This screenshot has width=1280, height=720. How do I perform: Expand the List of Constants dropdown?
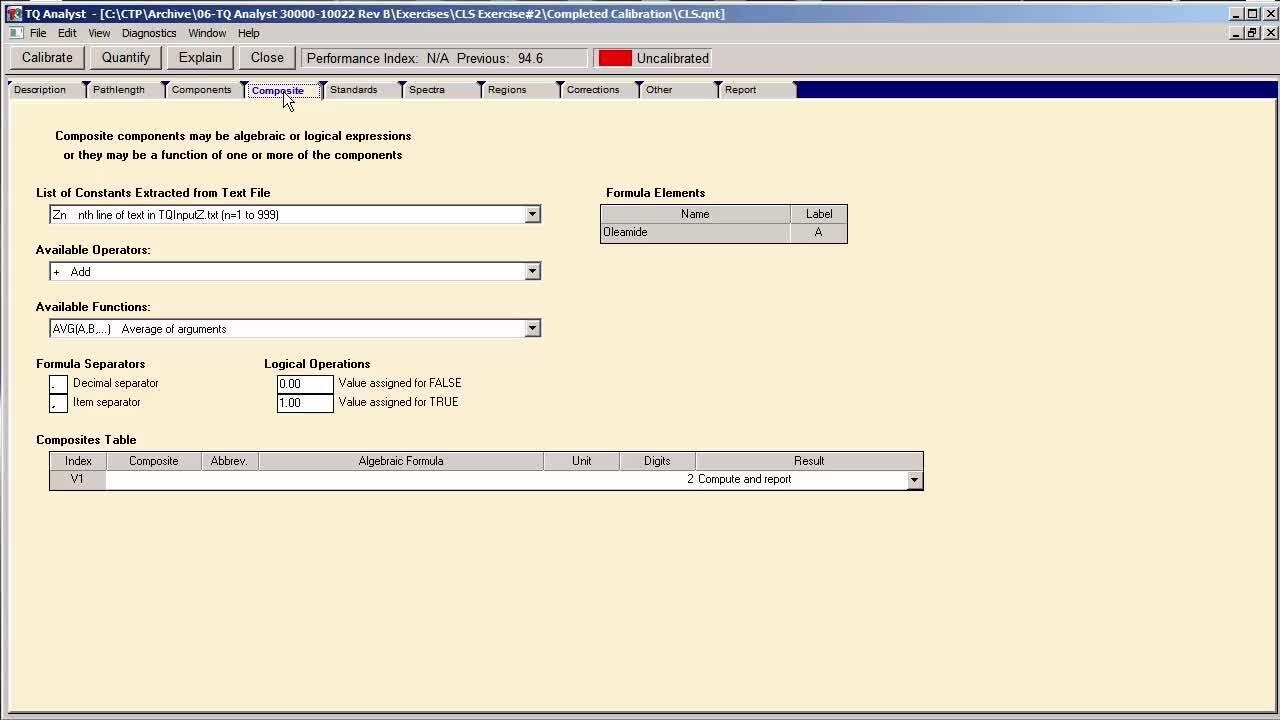click(x=532, y=214)
